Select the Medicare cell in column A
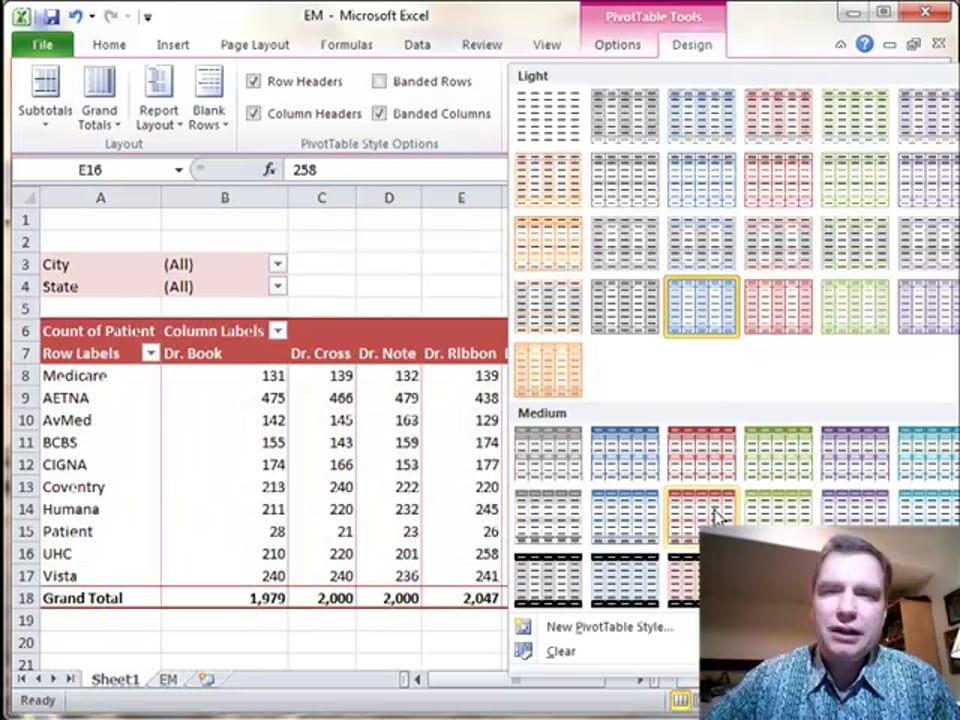The width and height of the screenshot is (960, 720). 100,375
